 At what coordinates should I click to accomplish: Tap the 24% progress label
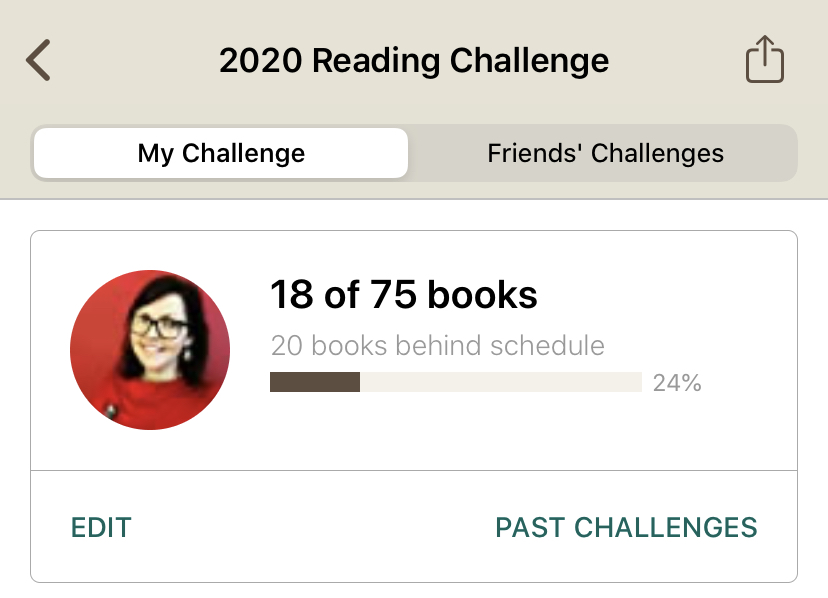coord(677,383)
